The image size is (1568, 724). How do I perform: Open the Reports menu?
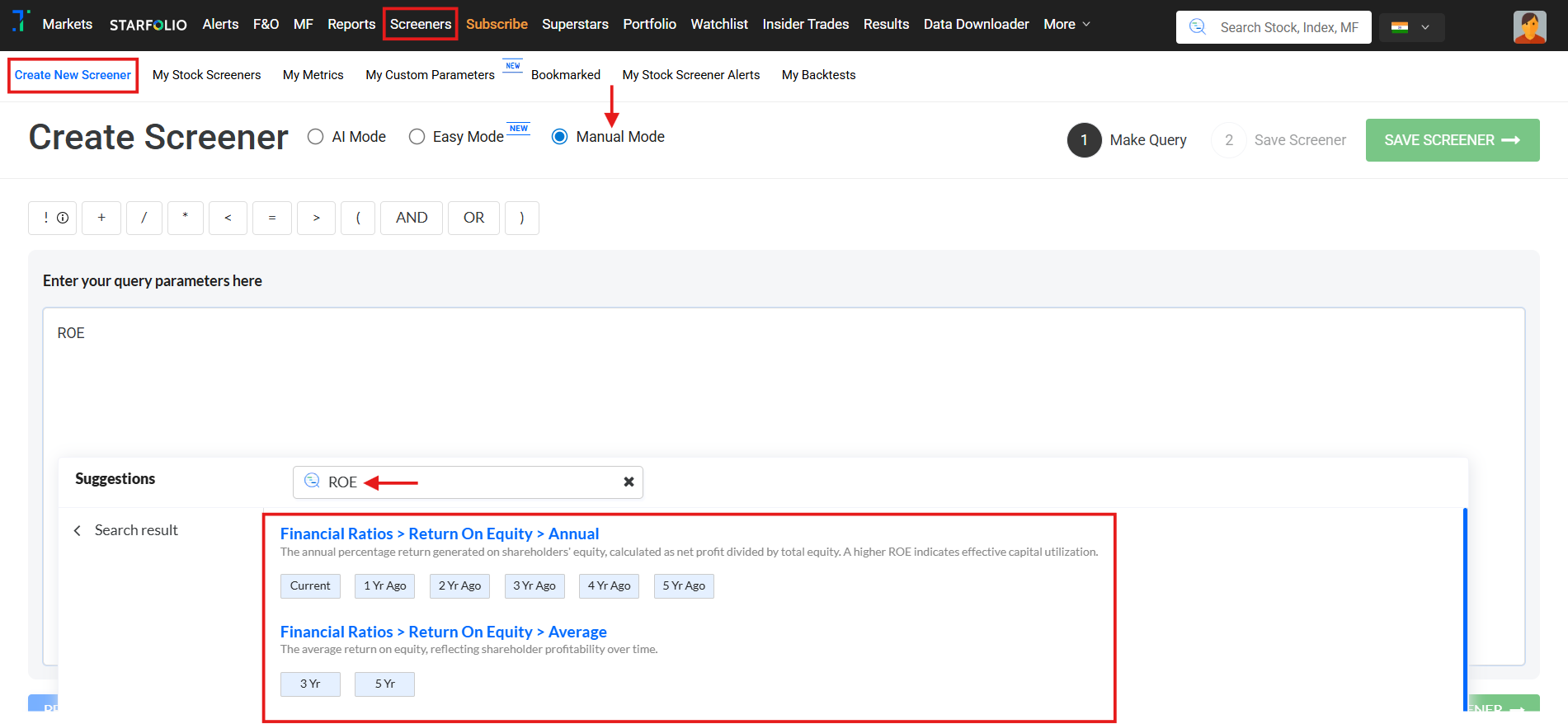[351, 24]
